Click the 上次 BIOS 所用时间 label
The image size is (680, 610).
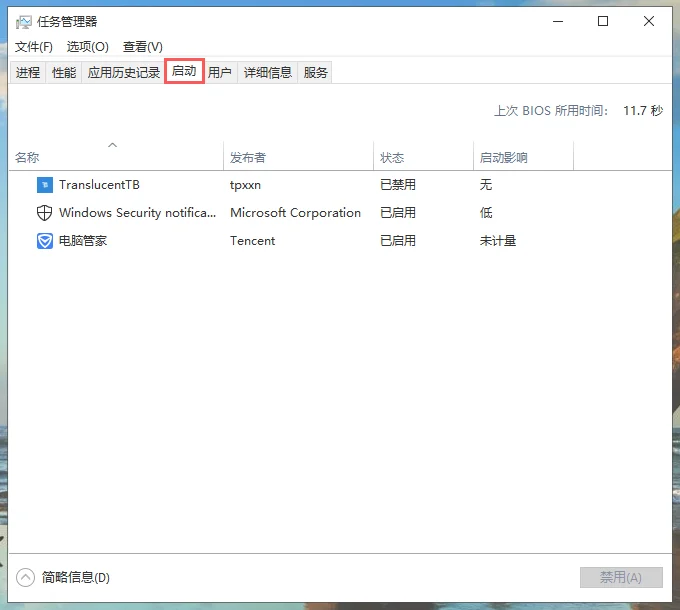[551, 111]
